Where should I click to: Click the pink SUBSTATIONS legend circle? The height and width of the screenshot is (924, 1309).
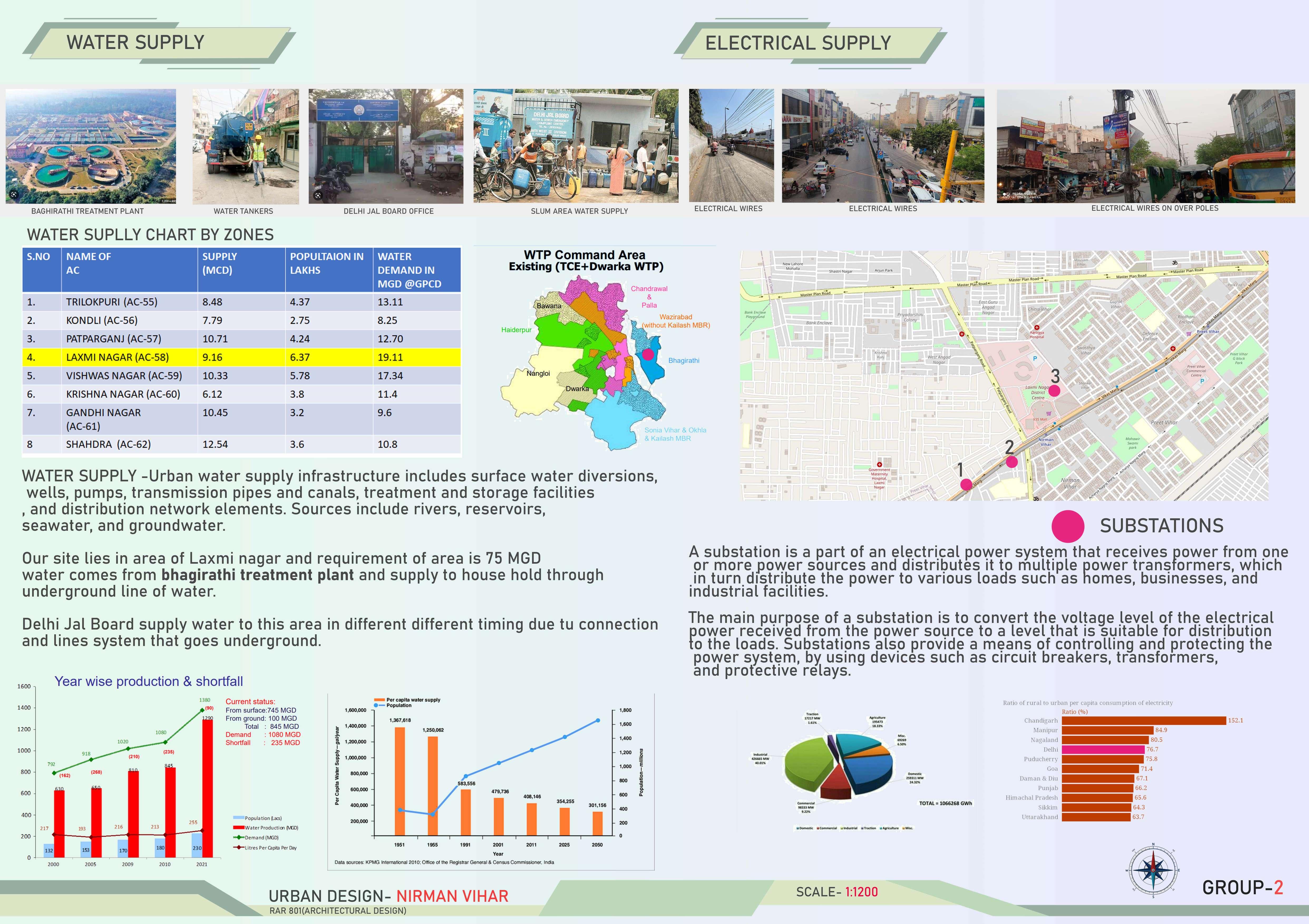[x=1067, y=526]
